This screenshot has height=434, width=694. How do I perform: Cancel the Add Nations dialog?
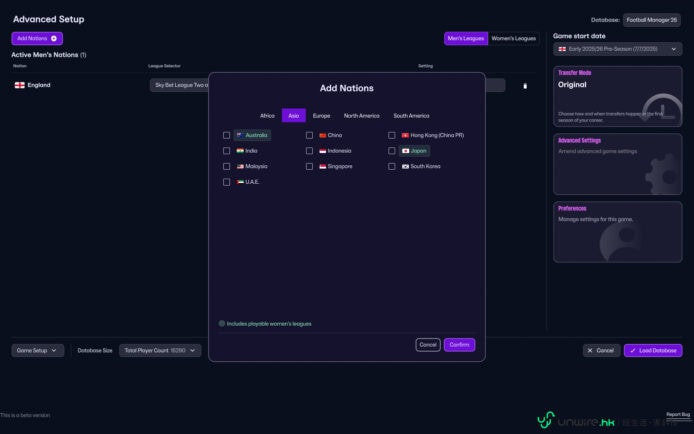click(428, 345)
